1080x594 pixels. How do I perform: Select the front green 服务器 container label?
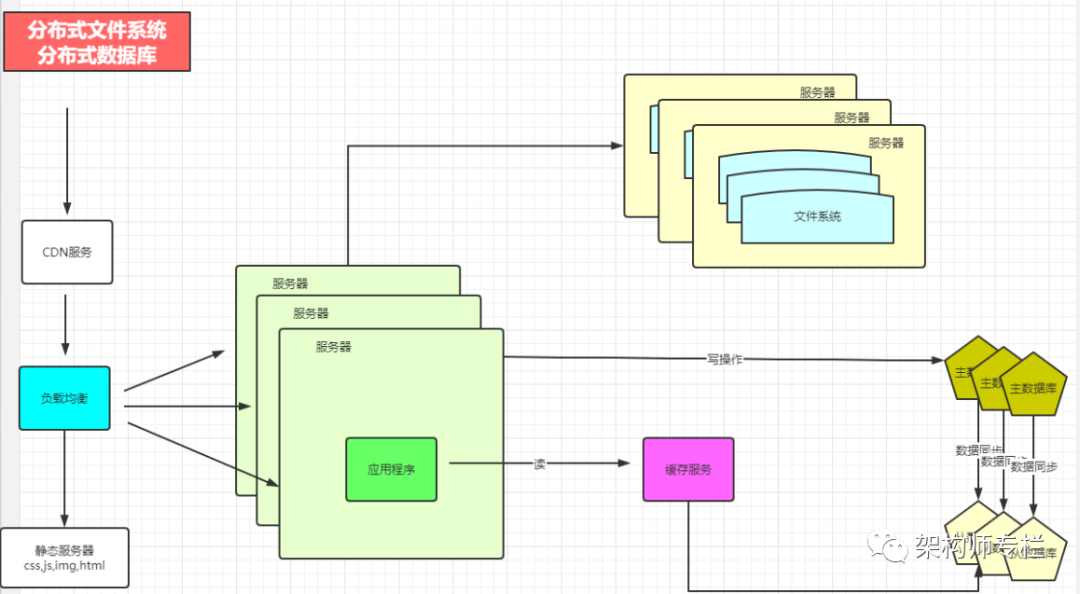tap(333, 347)
